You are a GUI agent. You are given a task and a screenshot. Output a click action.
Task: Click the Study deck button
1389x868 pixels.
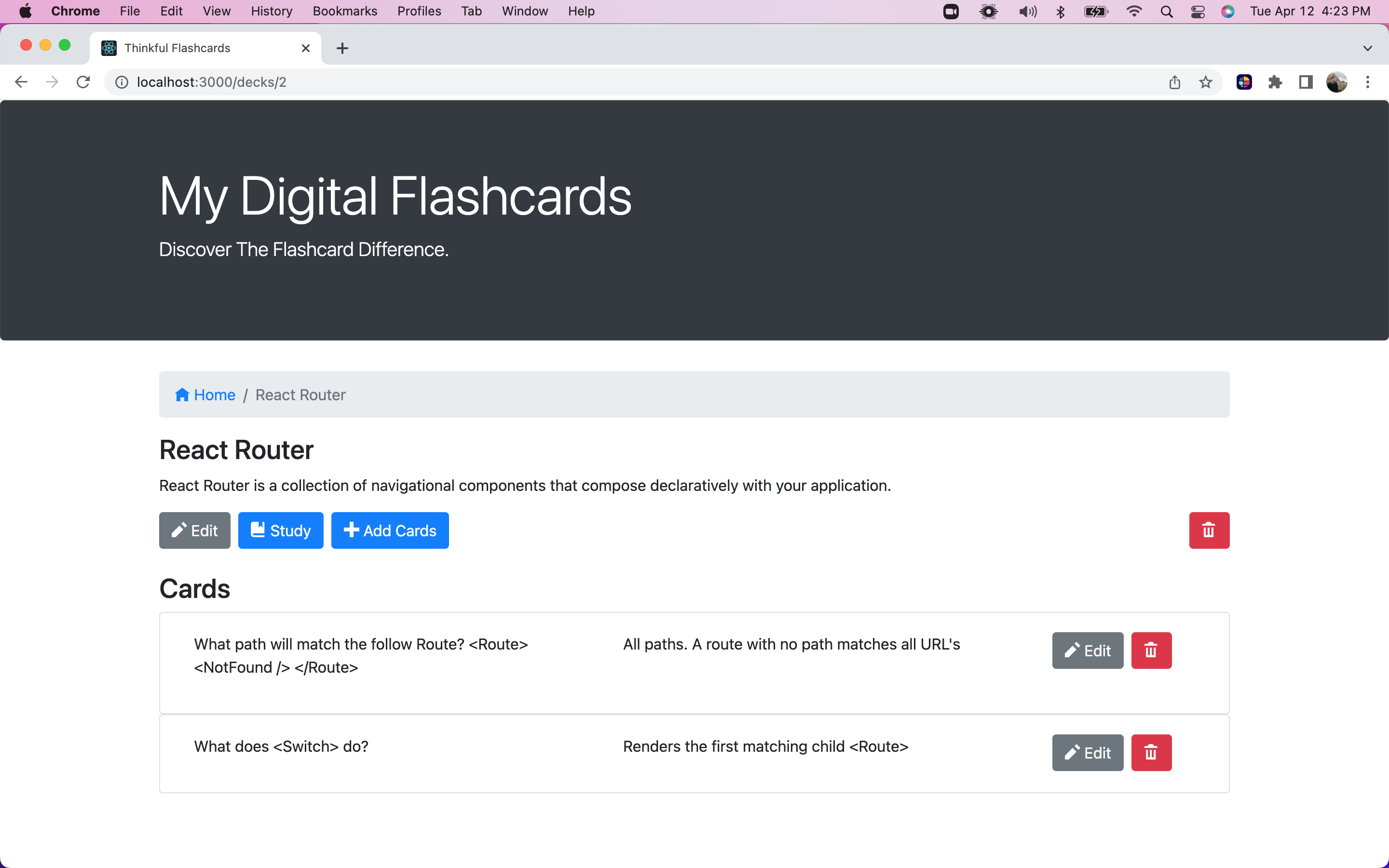[x=281, y=530]
